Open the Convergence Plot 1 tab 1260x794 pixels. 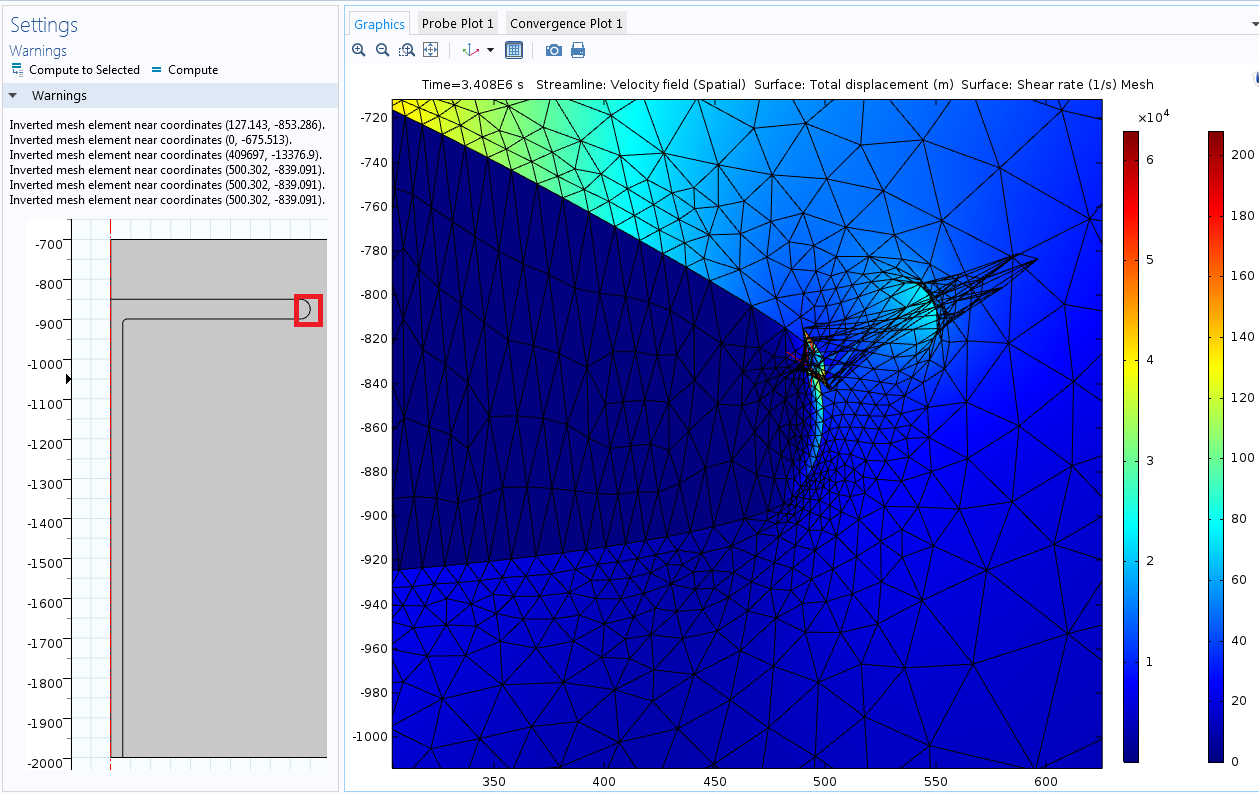566,24
